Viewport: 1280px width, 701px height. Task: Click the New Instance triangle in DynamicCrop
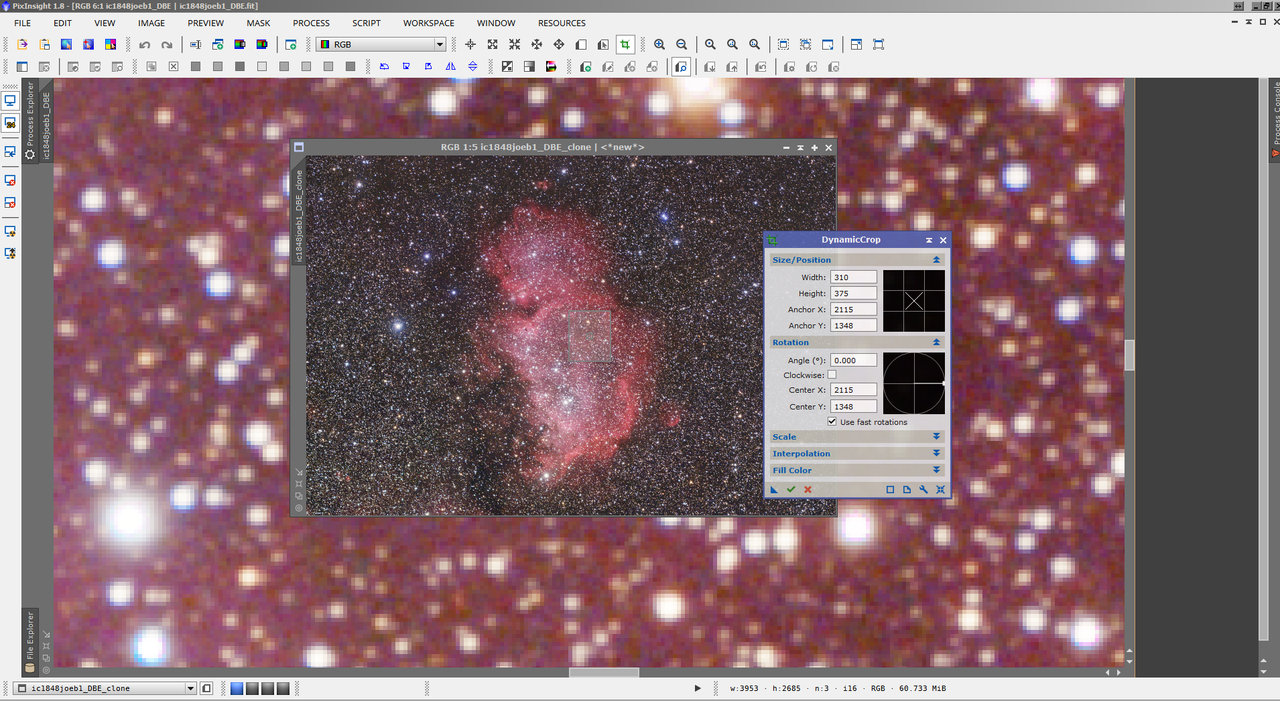774,489
